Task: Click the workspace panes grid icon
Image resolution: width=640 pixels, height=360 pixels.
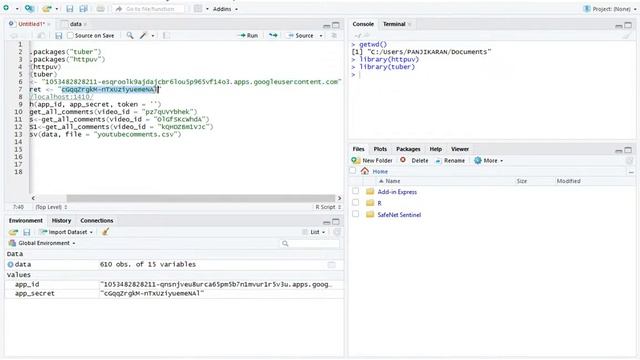Action: click(198, 9)
